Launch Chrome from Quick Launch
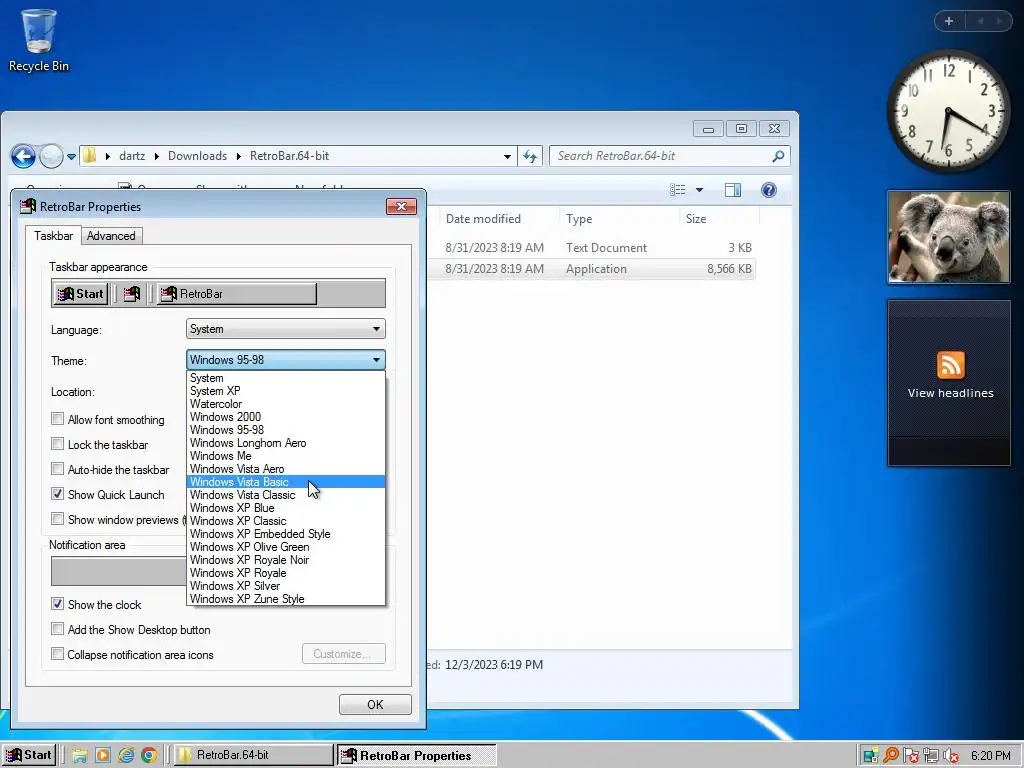Viewport: 1024px width, 768px height. coord(149,756)
